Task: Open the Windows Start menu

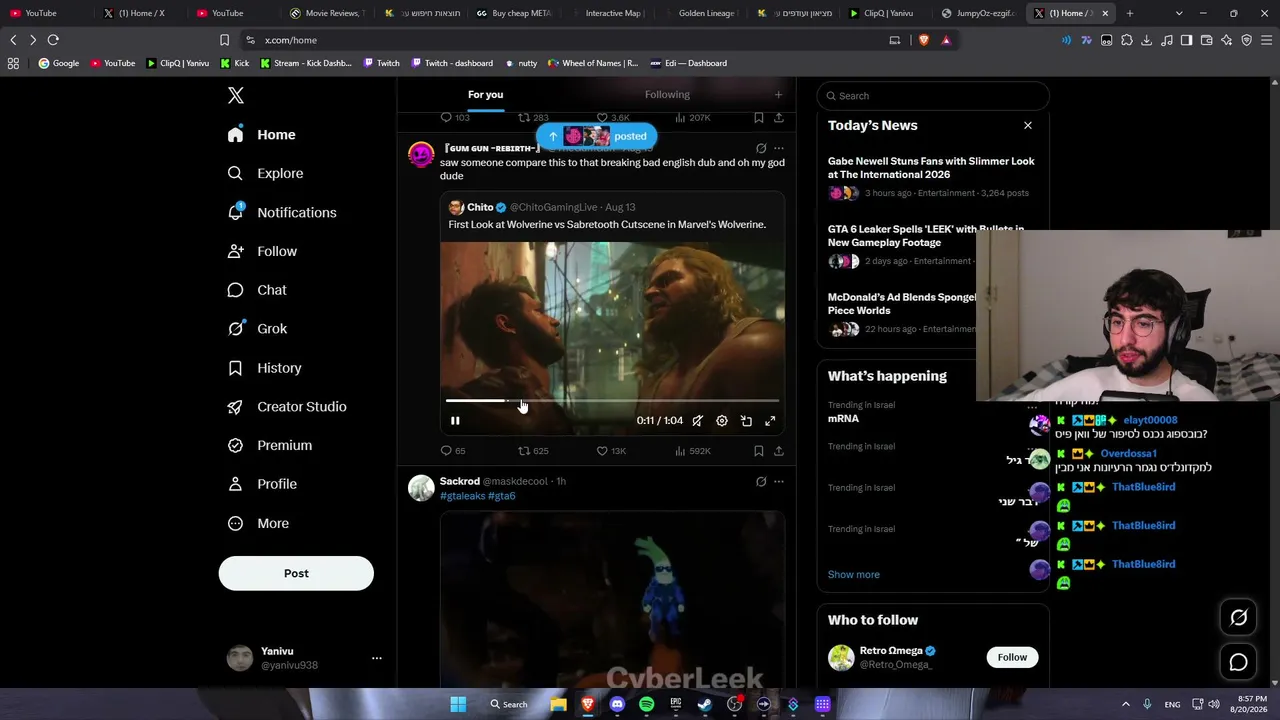Action: (458, 704)
